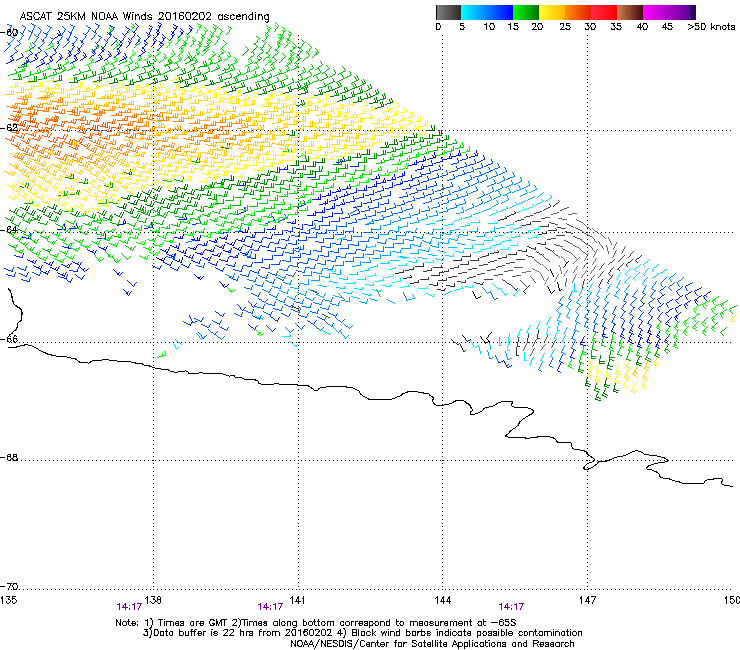Click the 14:17 time near longitude 141
Screen dimensions: 740x650
270,607
